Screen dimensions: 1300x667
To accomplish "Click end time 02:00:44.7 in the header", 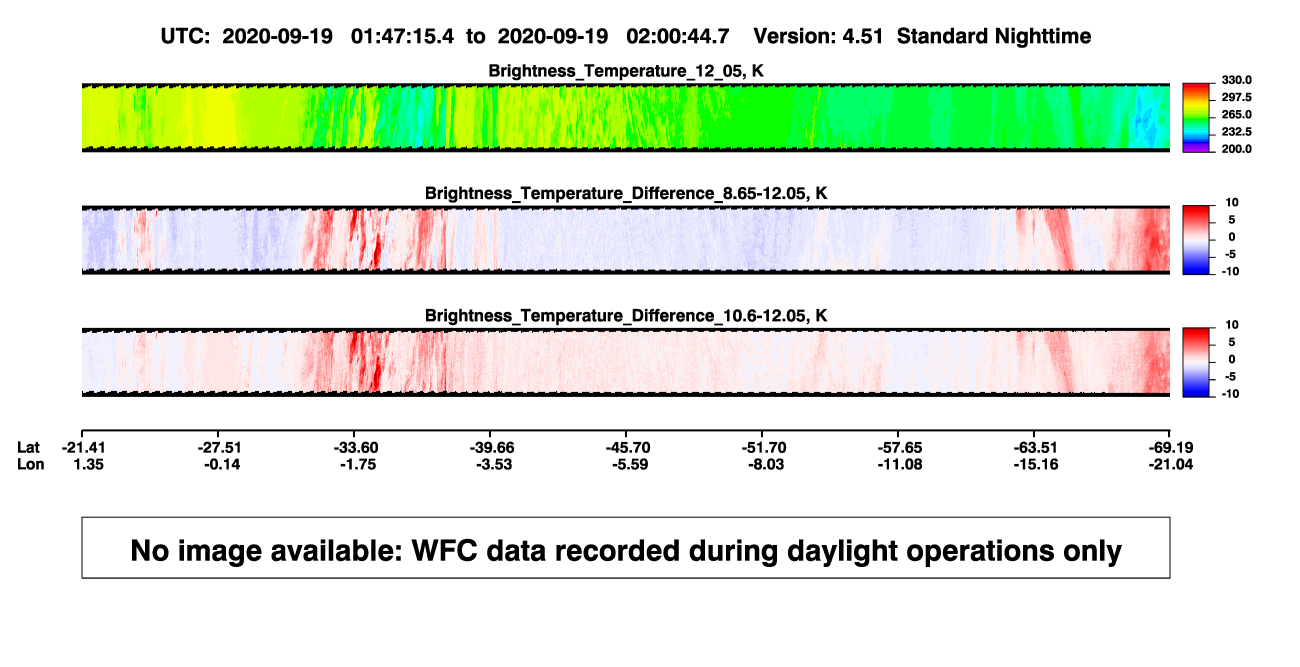I will (677, 36).
